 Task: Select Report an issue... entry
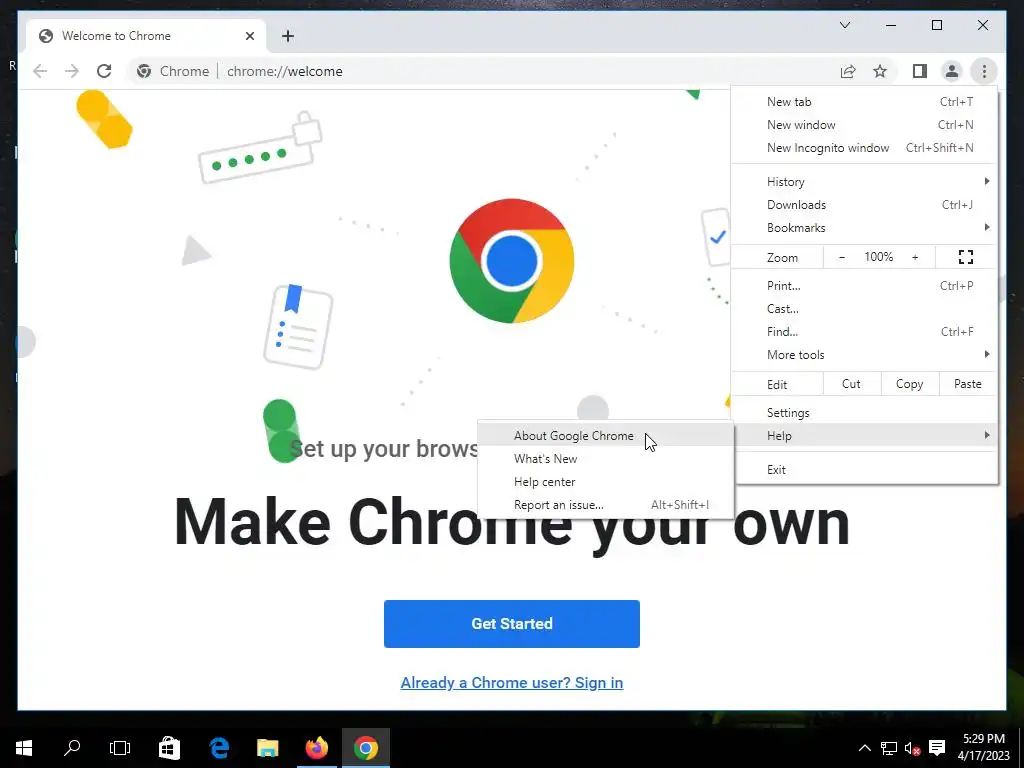click(606, 505)
